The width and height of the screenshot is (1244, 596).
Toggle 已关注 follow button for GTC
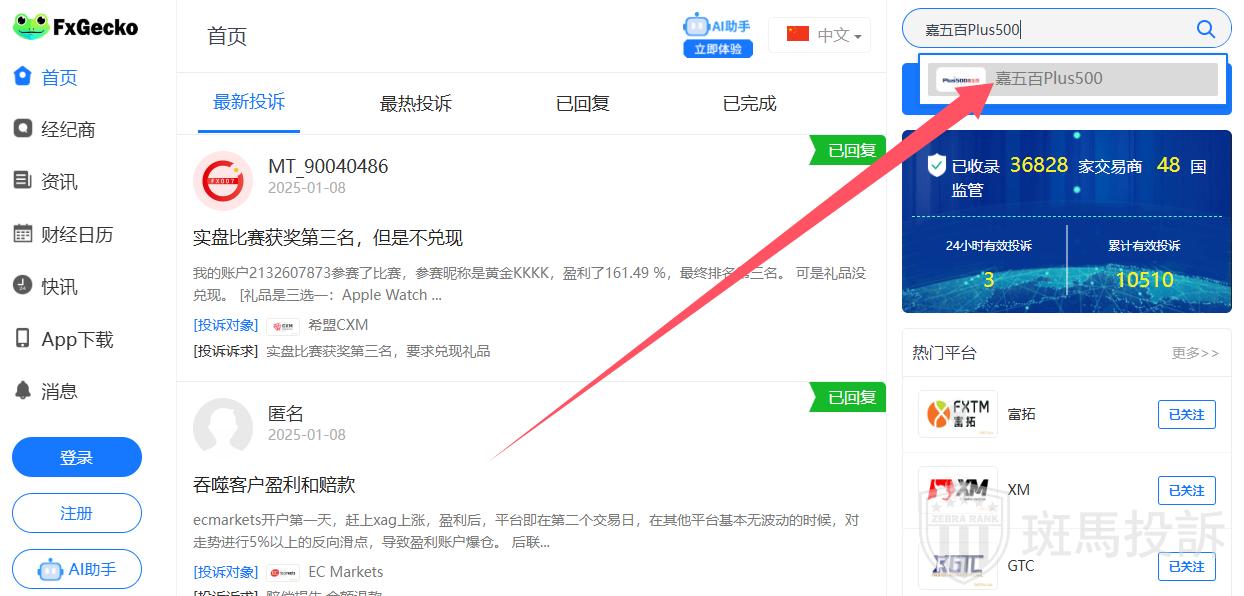[x=1186, y=566]
